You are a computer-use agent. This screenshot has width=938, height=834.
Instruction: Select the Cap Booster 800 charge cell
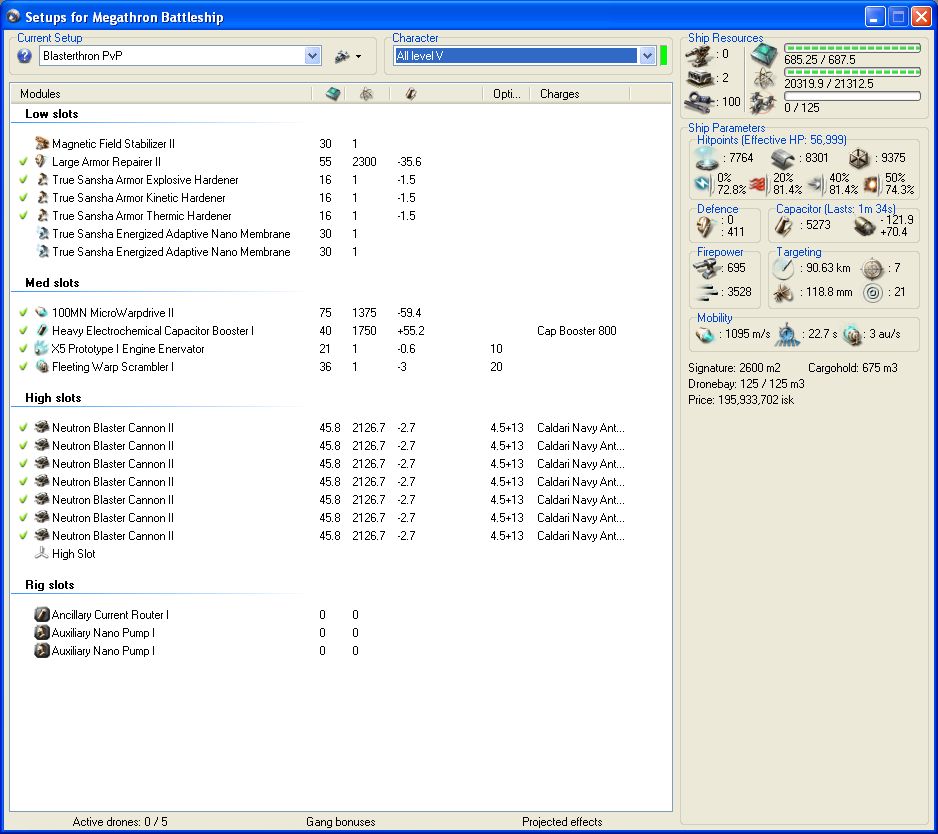click(x=577, y=330)
